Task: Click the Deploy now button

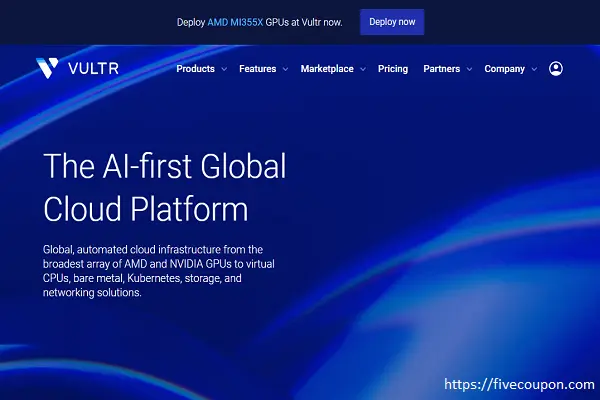Action: 392,22
